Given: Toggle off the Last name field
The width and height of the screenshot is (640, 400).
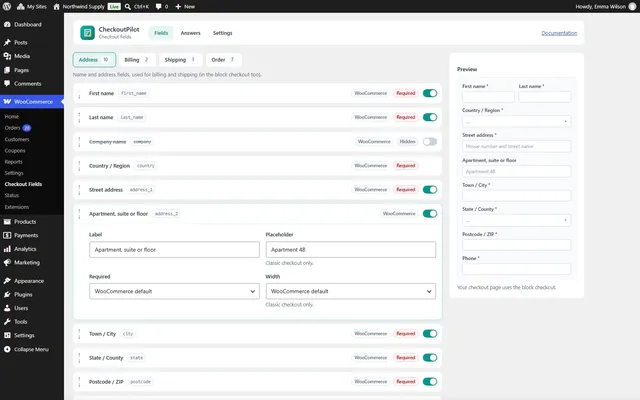Looking at the screenshot, I should pos(430,117).
